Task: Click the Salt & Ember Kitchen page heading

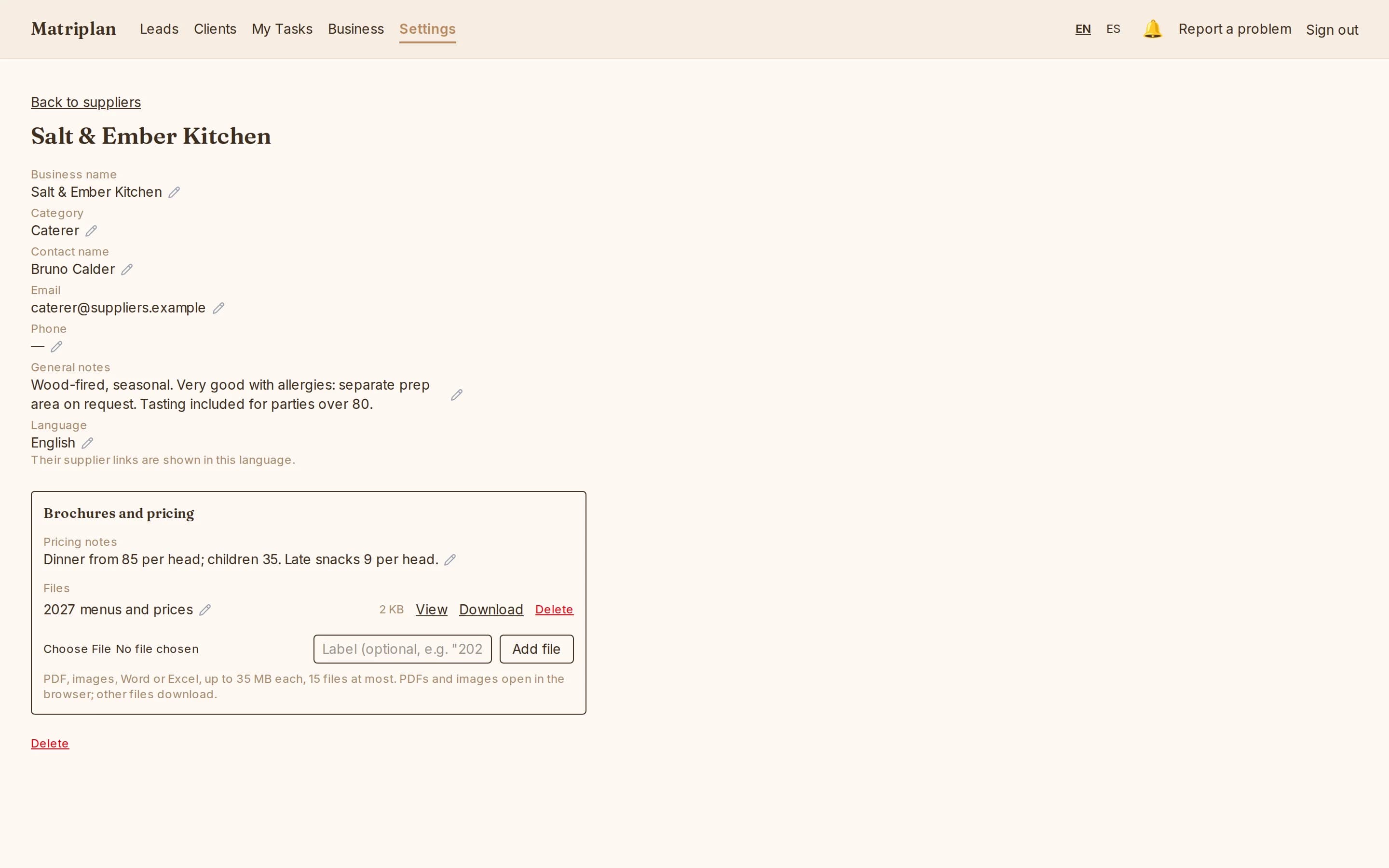Action: pos(151,136)
